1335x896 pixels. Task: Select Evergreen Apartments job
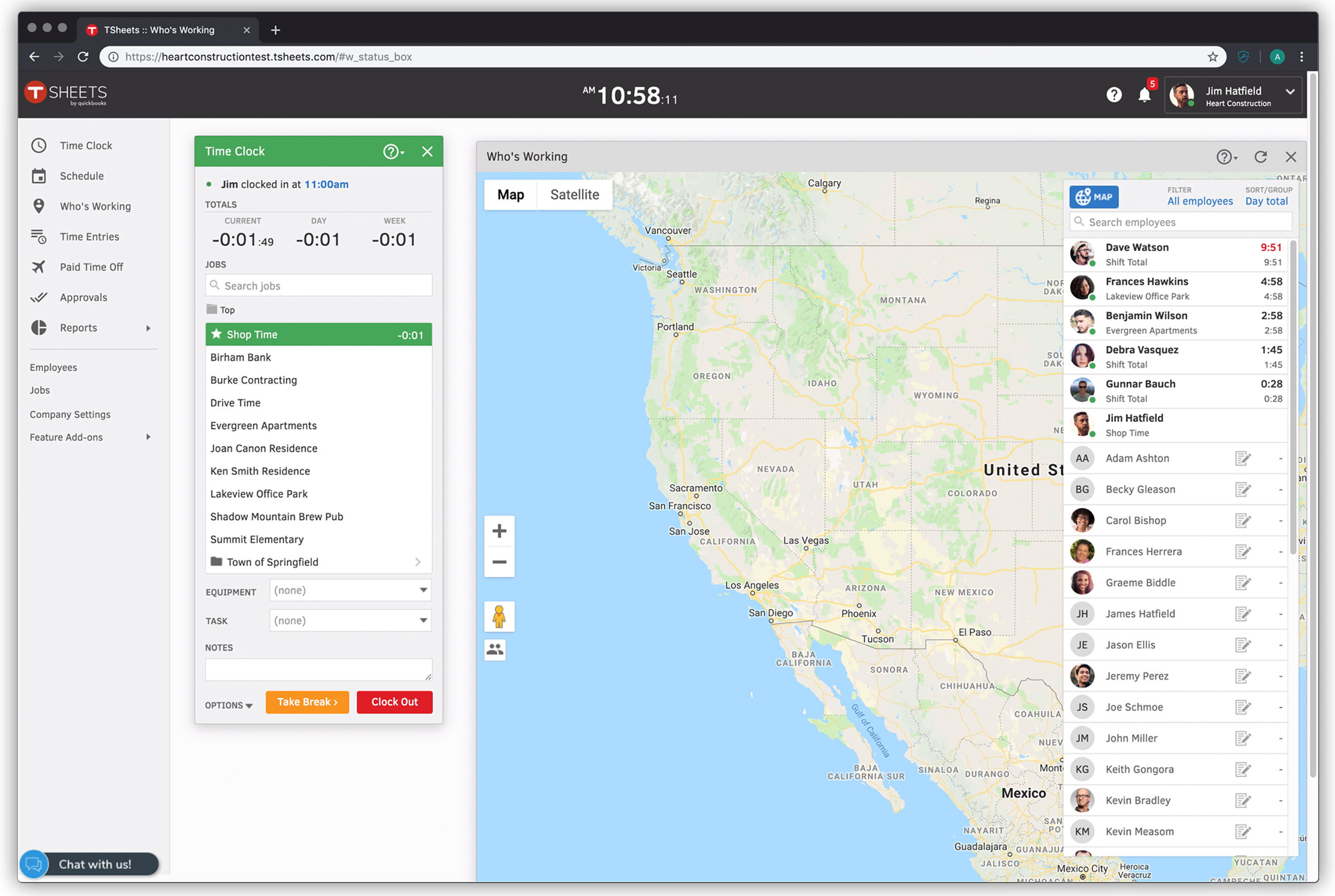318,426
